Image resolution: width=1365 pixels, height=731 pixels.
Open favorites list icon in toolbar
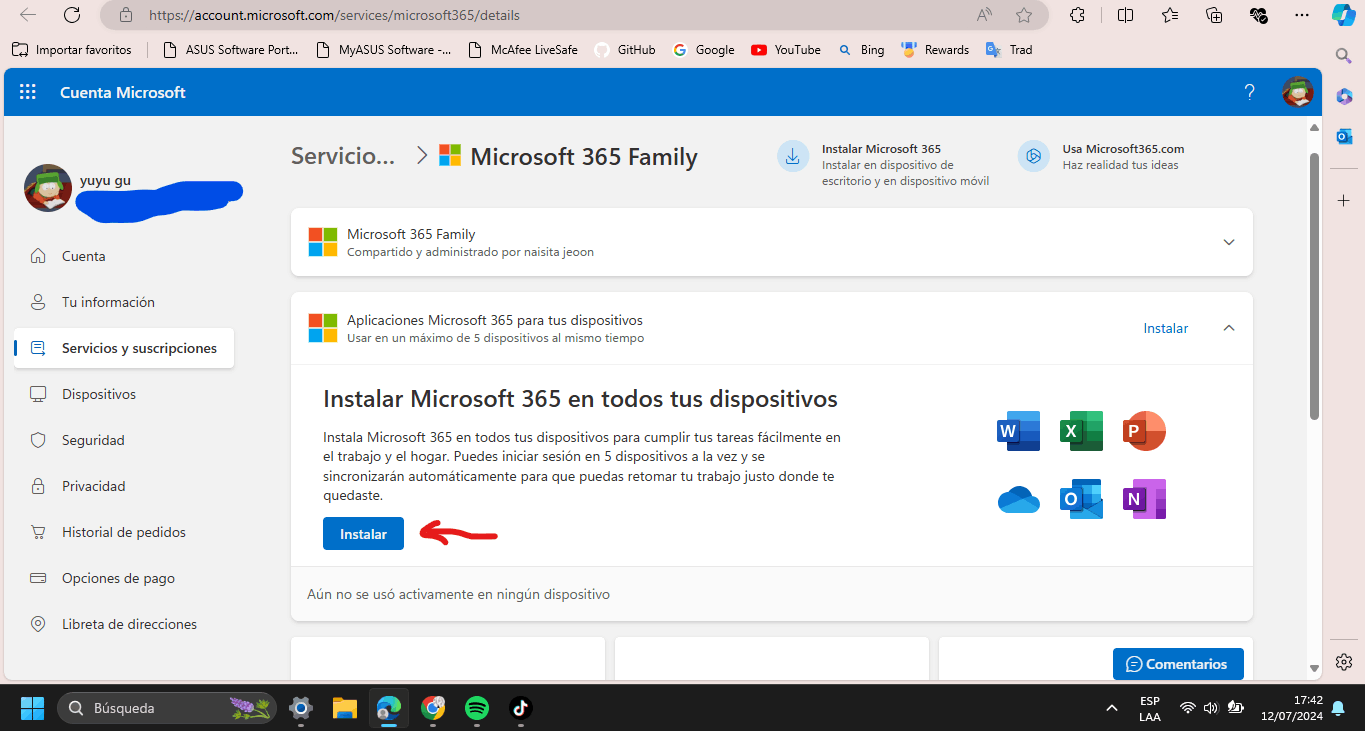click(1170, 15)
